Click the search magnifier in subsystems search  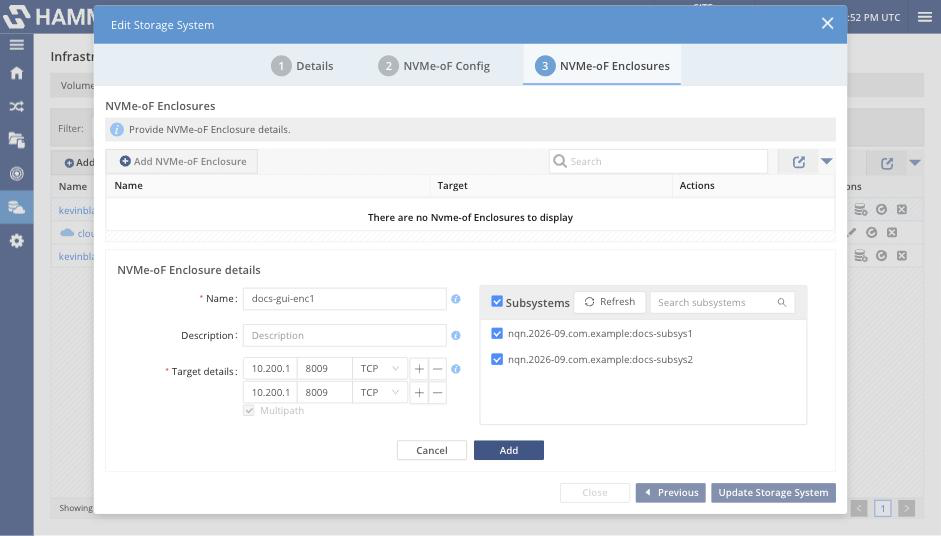point(781,303)
